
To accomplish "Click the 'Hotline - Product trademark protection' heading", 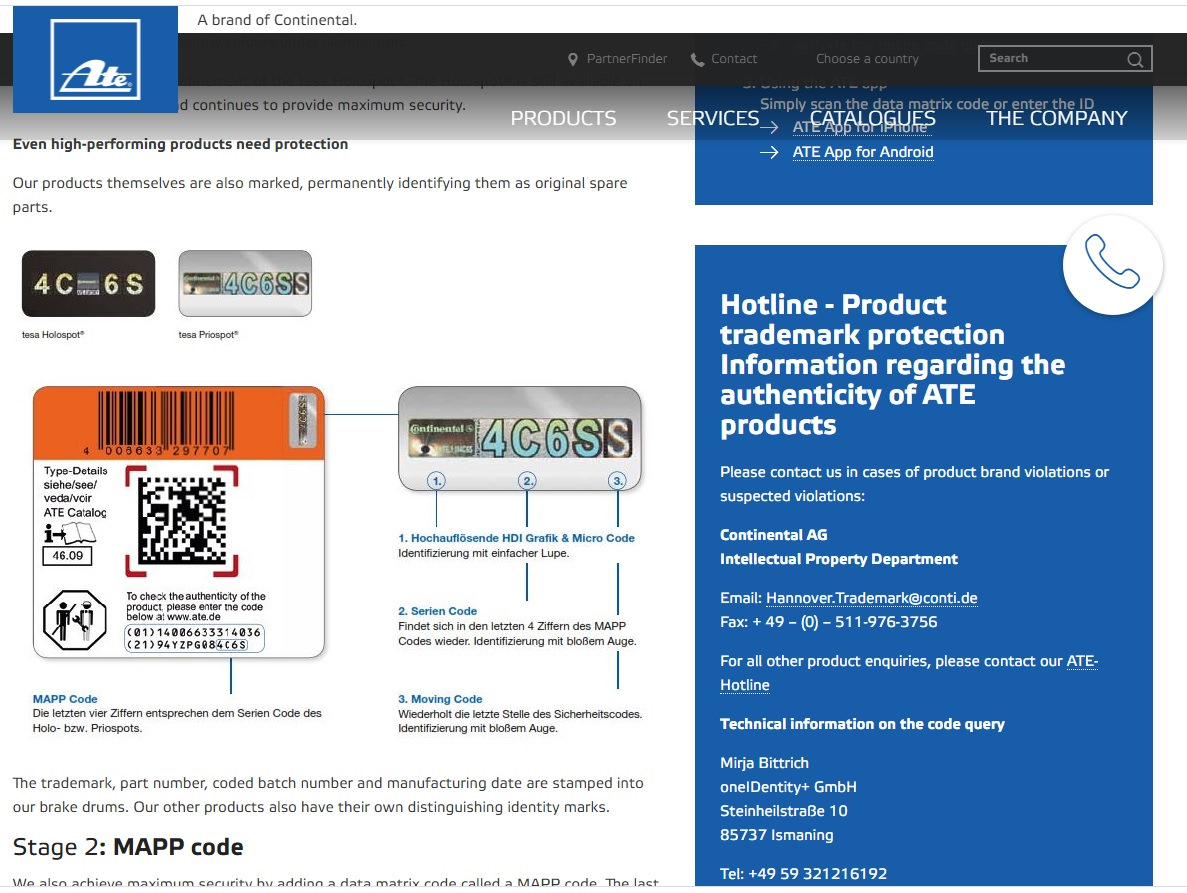I will (x=893, y=364).
